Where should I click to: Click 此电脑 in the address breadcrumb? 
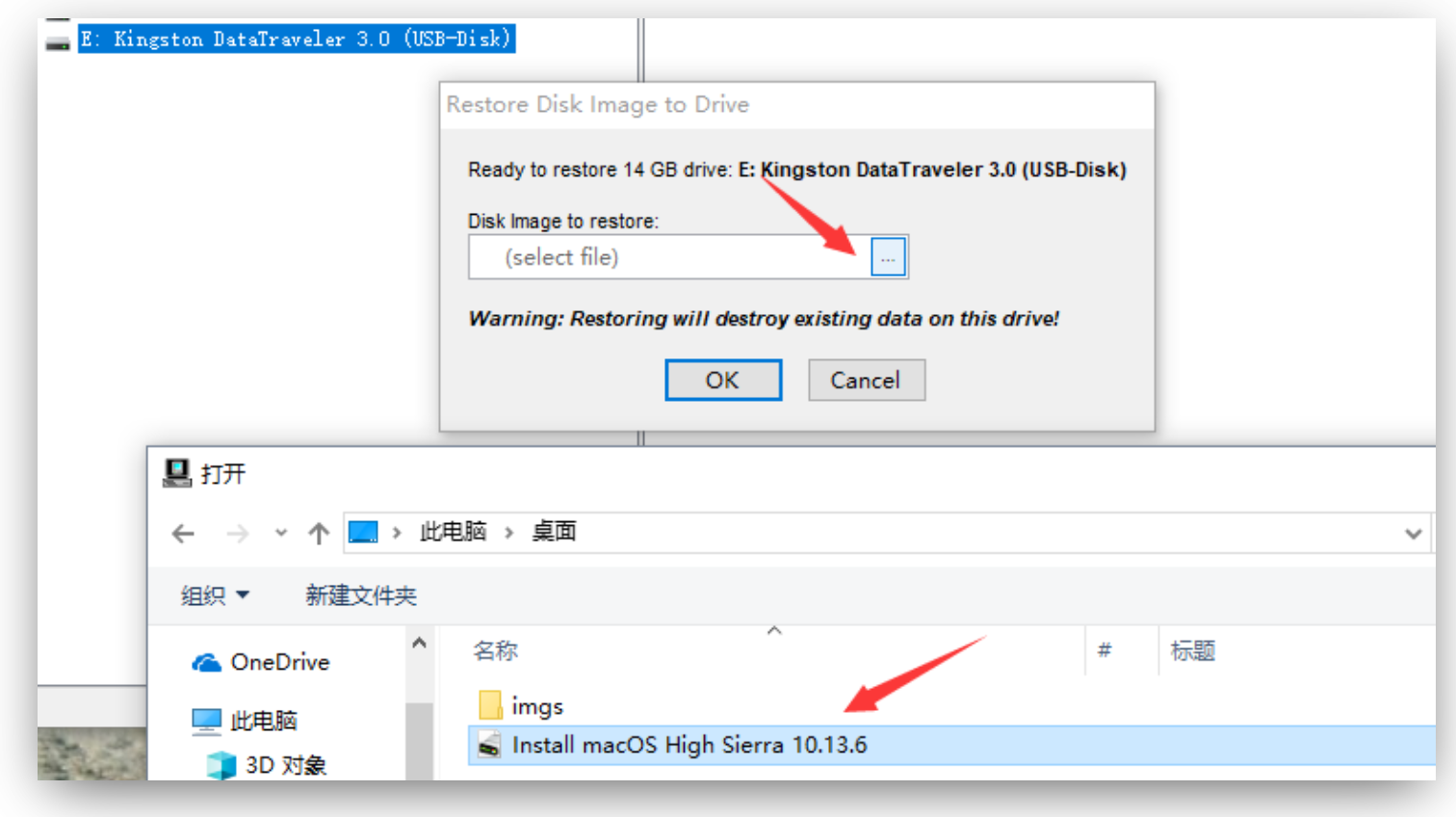tap(453, 532)
